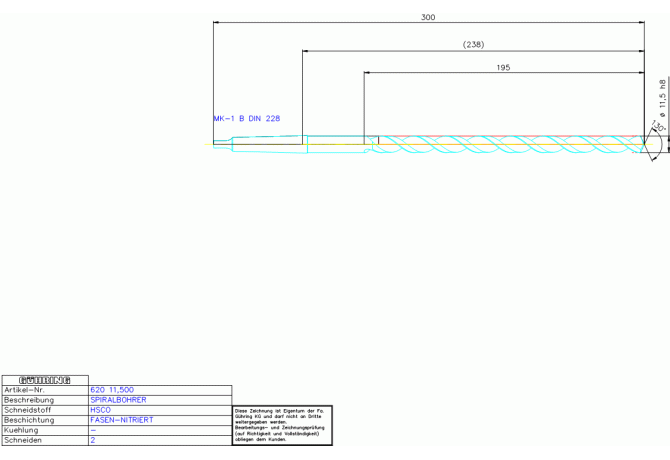Screen dimensions: 670x460
Task: Click the spiral flutes of the drill
Action: click(x=500, y=144)
